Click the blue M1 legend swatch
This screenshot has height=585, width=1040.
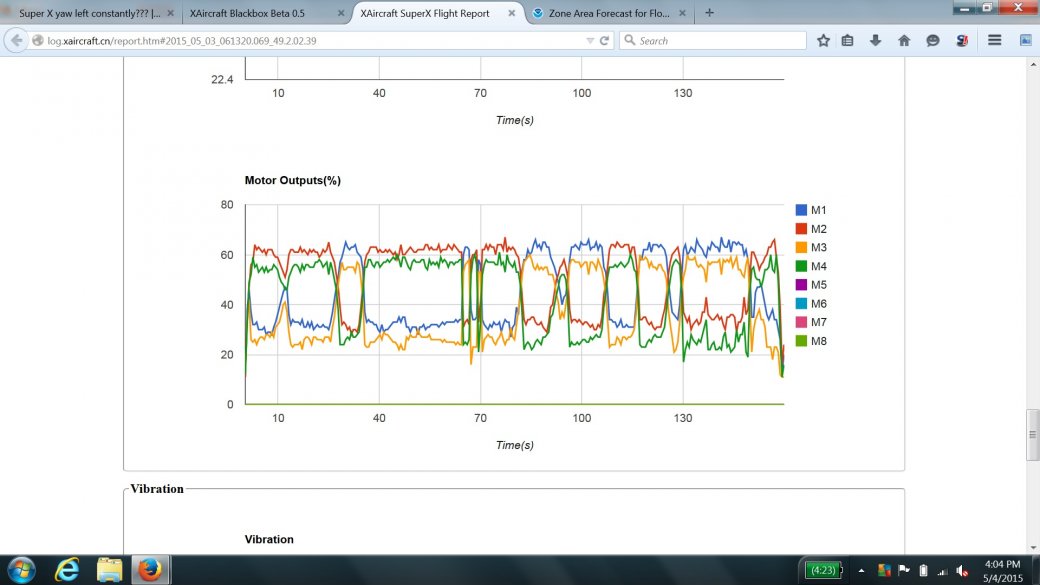pyautogui.click(x=801, y=210)
